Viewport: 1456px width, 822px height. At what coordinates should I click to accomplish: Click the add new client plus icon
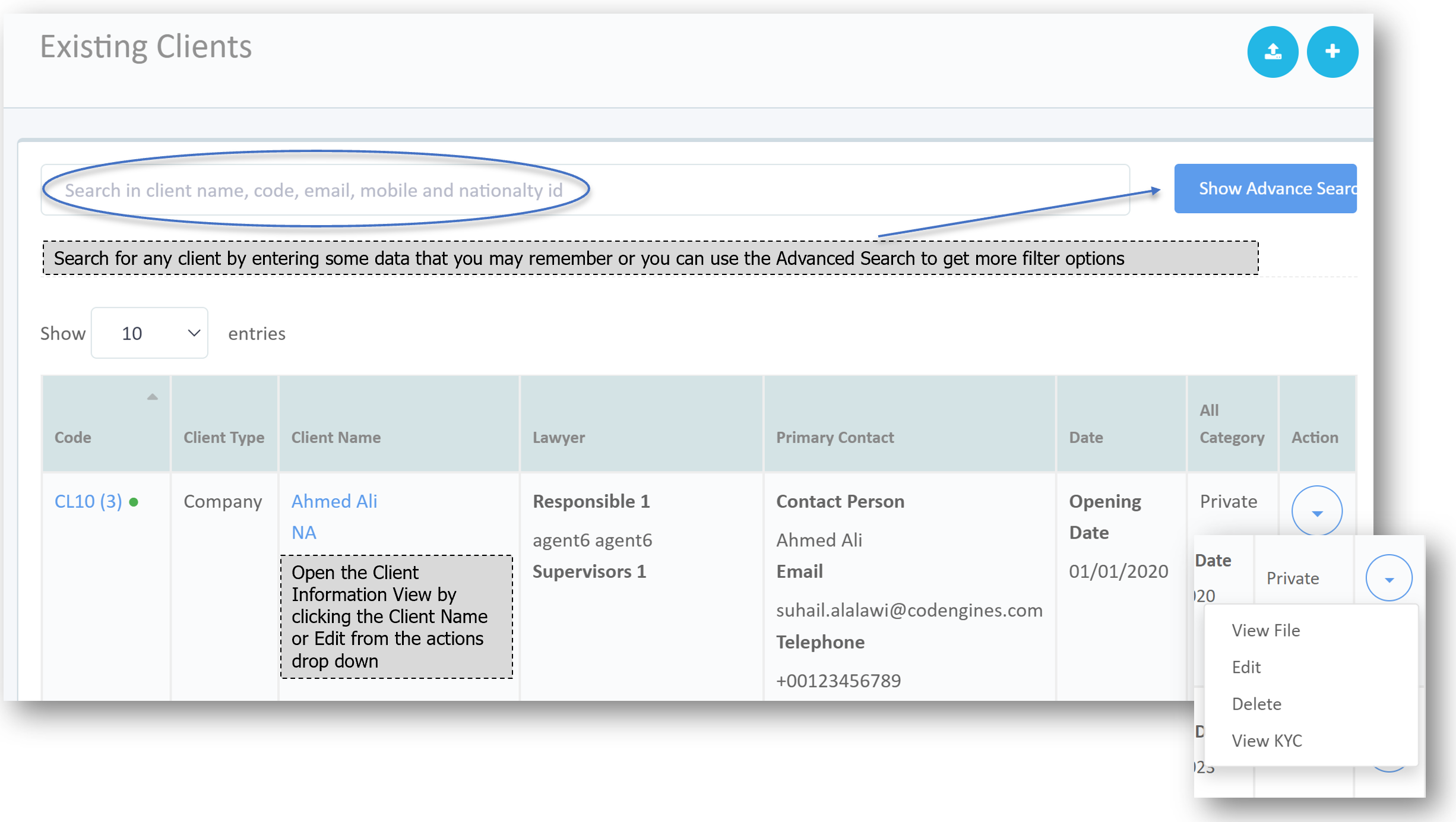[x=1332, y=52]
